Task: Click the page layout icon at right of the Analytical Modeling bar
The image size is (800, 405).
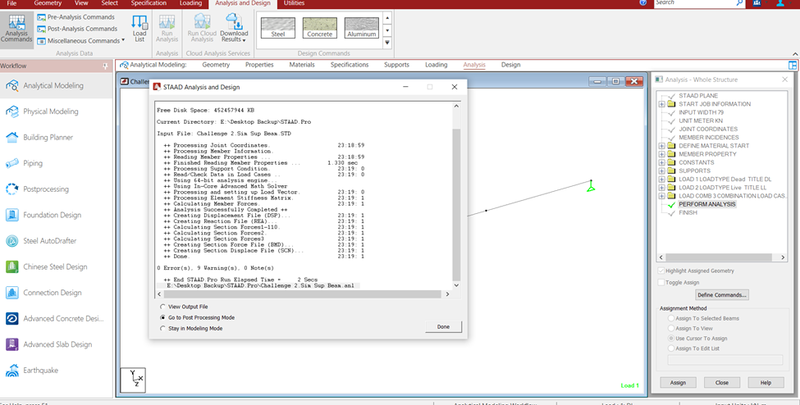Action: click(x=792, y=65)
